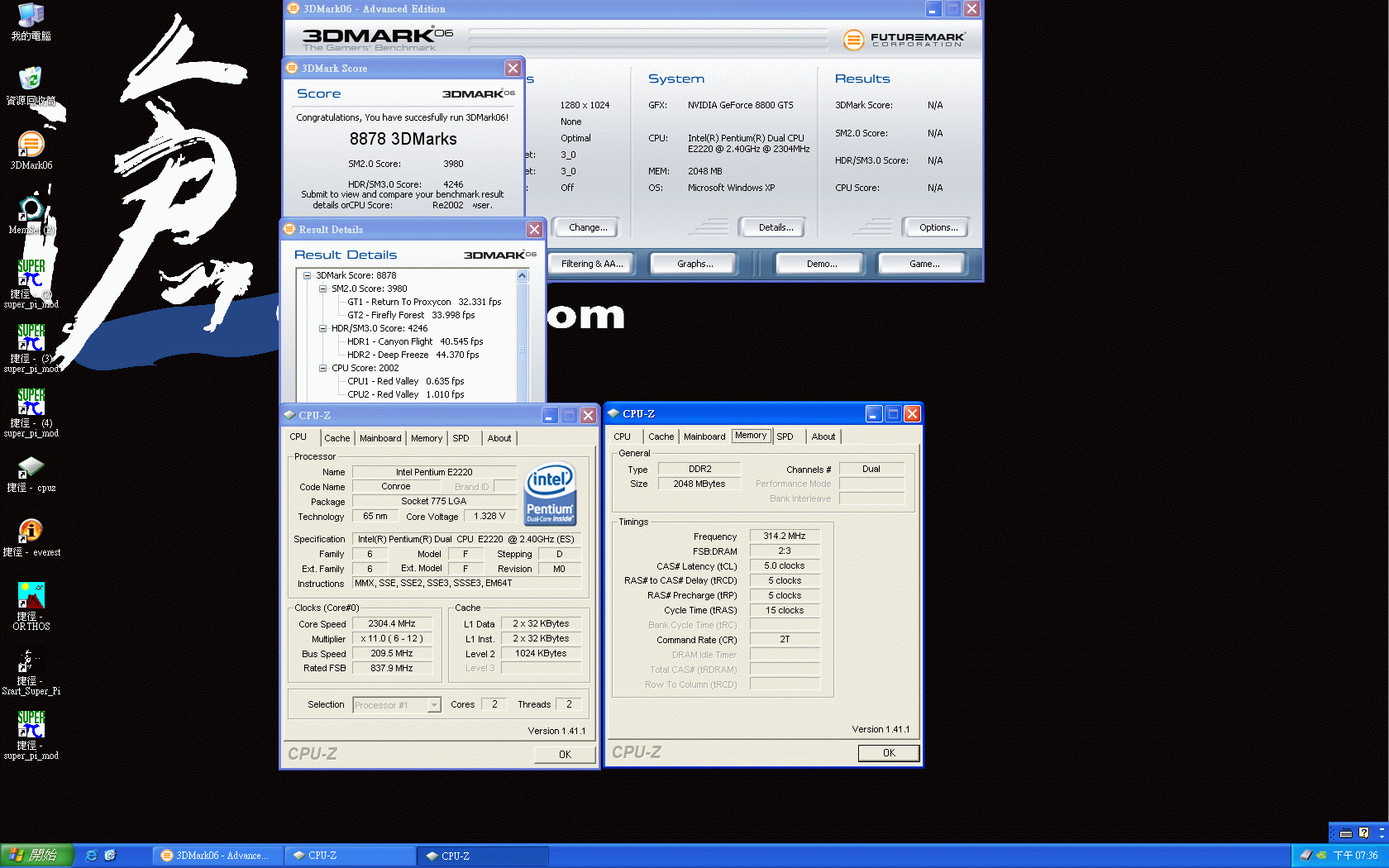Click the keyboard icon in language bar

(1346, 833)
